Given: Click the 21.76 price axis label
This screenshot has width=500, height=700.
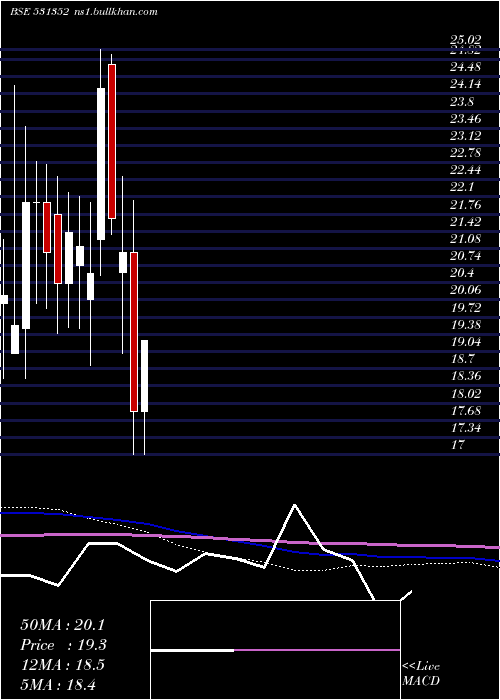Looking at the screenshot, I should pos(466,205).
